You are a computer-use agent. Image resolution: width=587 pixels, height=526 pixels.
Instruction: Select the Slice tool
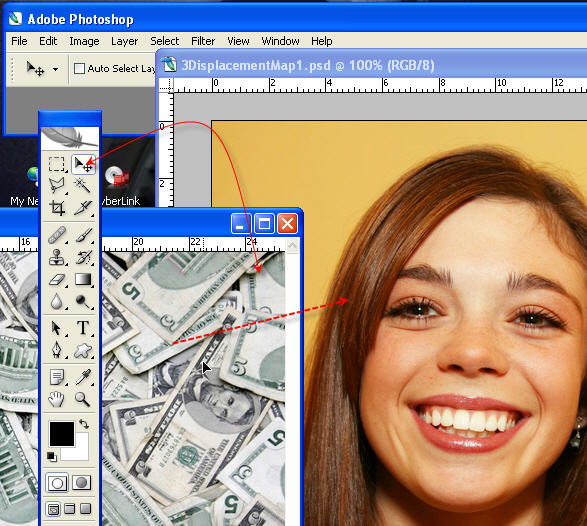click(x=83, y=207)
